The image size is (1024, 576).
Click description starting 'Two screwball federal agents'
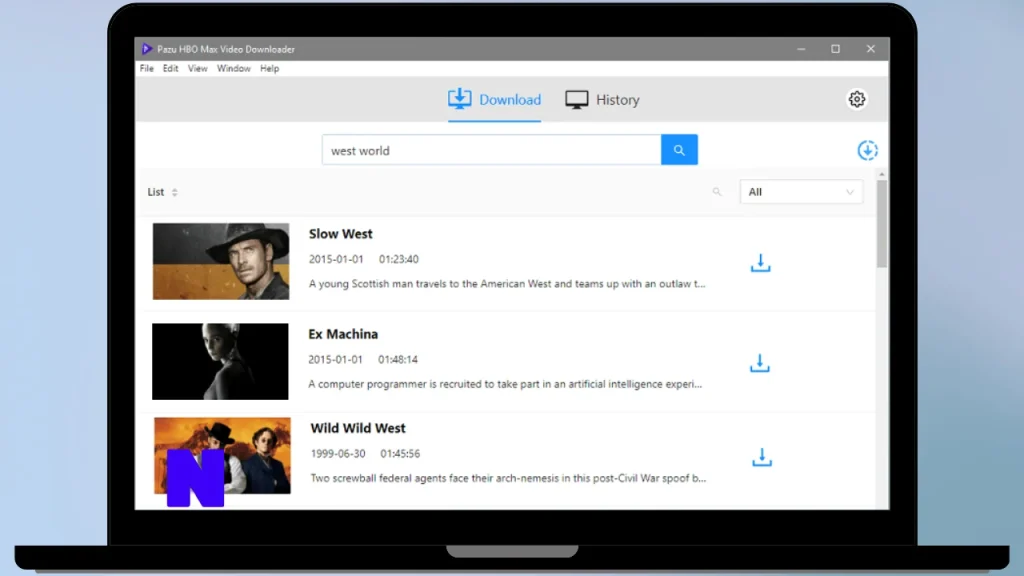508,478
